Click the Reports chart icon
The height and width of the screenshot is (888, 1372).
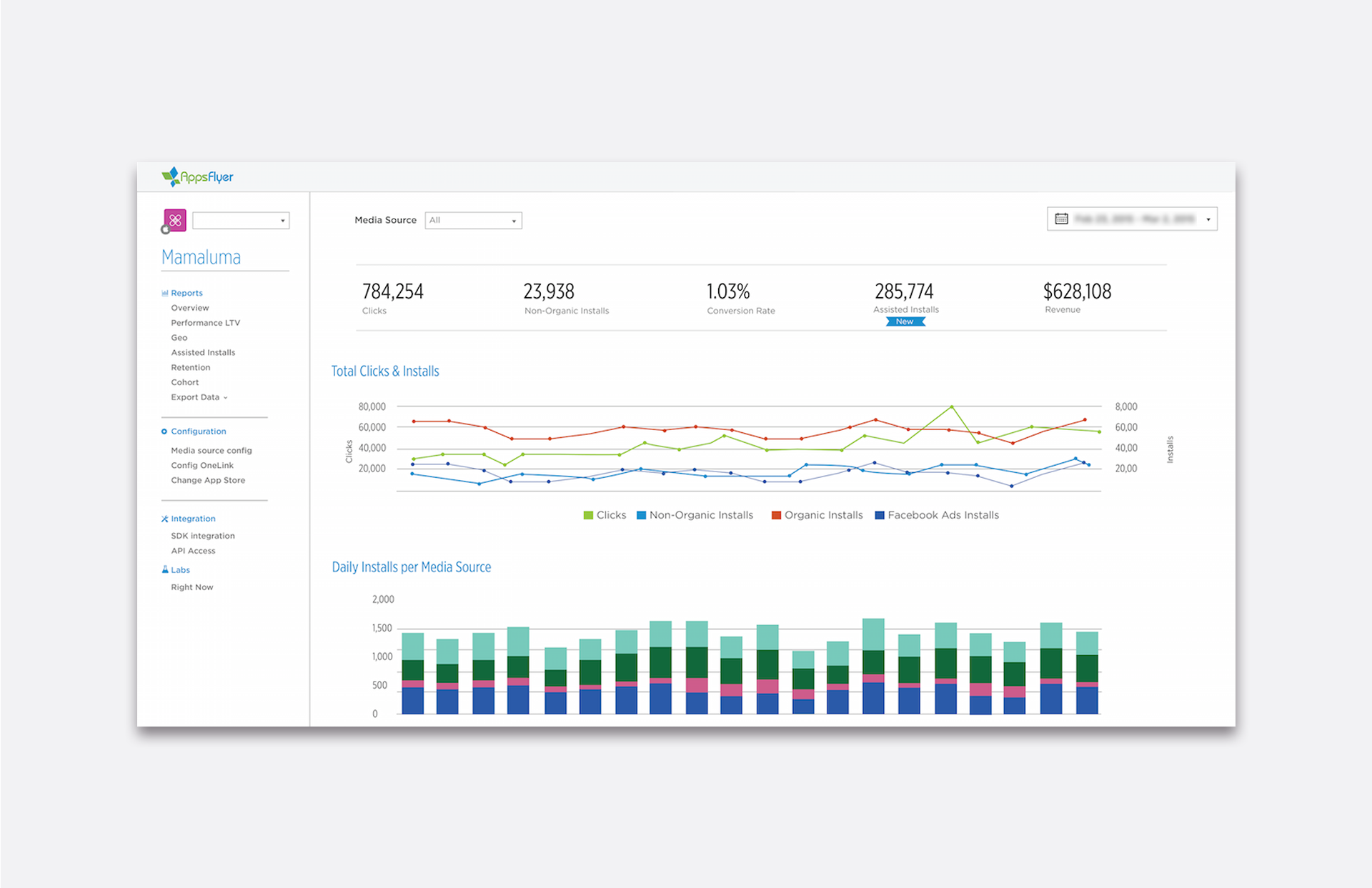pyautogui.click(x=165, y=293)
